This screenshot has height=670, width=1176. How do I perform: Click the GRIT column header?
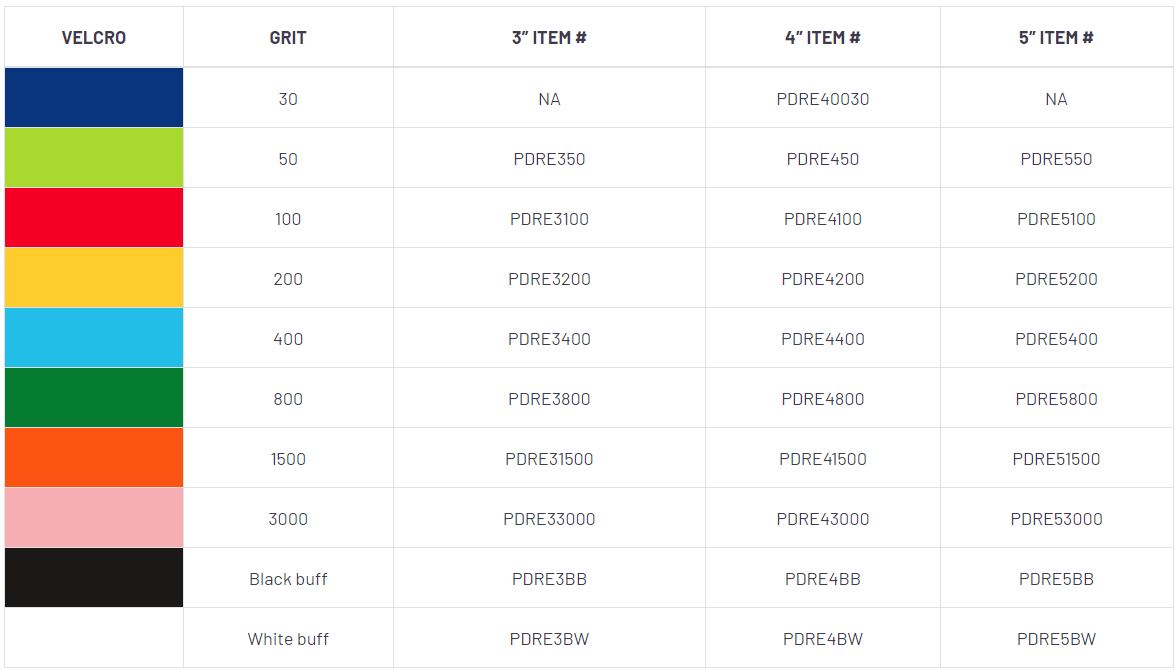pos(288,38)
